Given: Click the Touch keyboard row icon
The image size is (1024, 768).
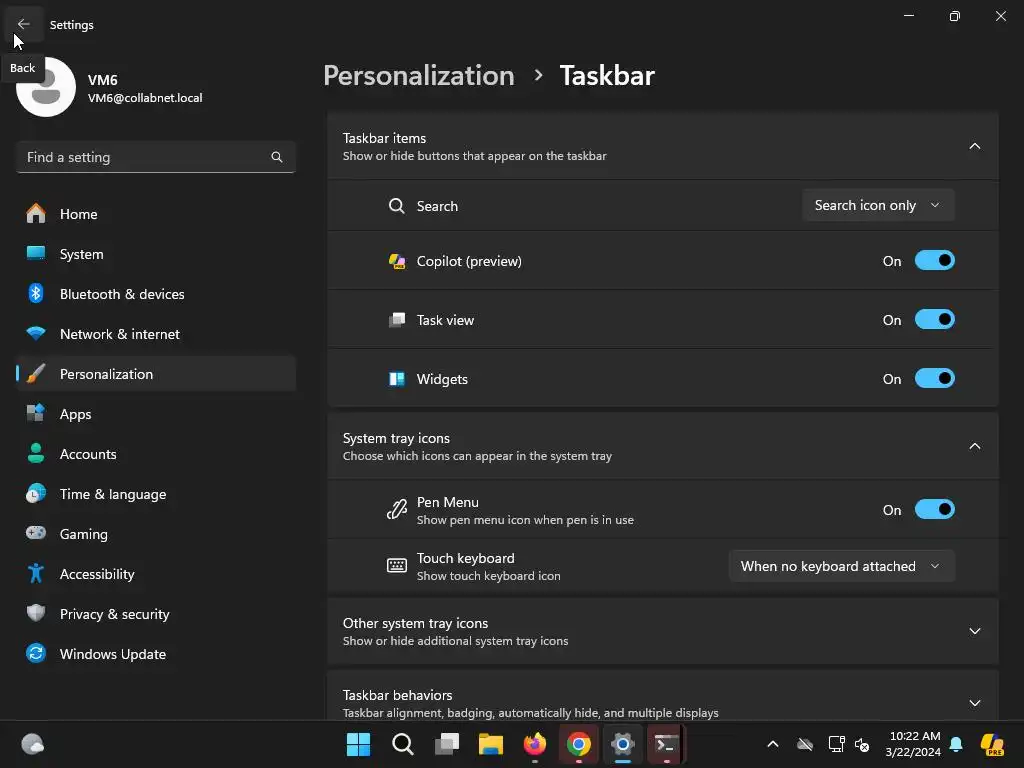Looking at the screenshot, I should pos(396,566).
